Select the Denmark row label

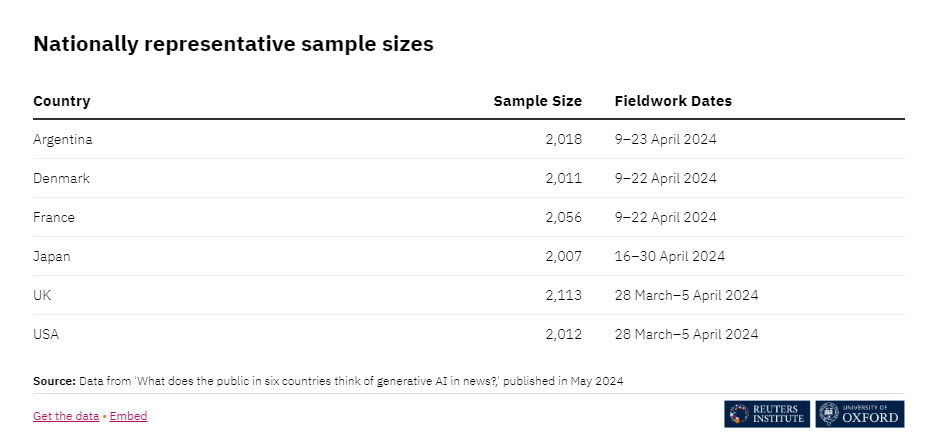61,178
